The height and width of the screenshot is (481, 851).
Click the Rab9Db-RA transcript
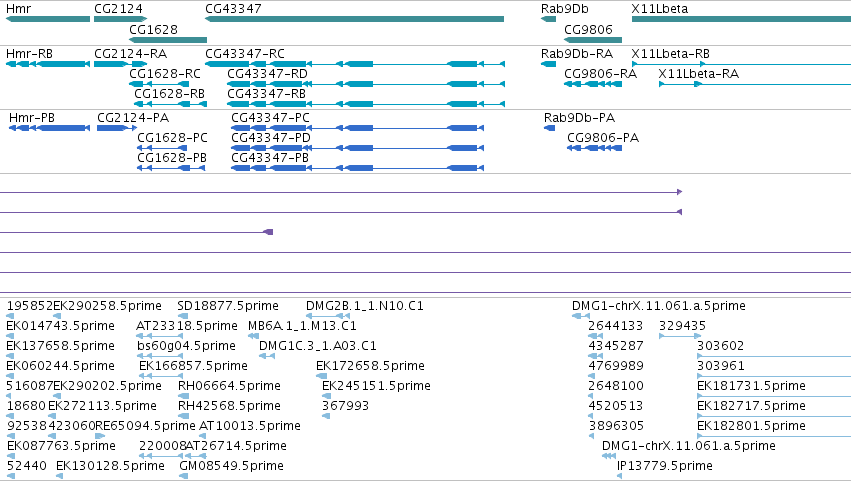(x=548, y=64)
